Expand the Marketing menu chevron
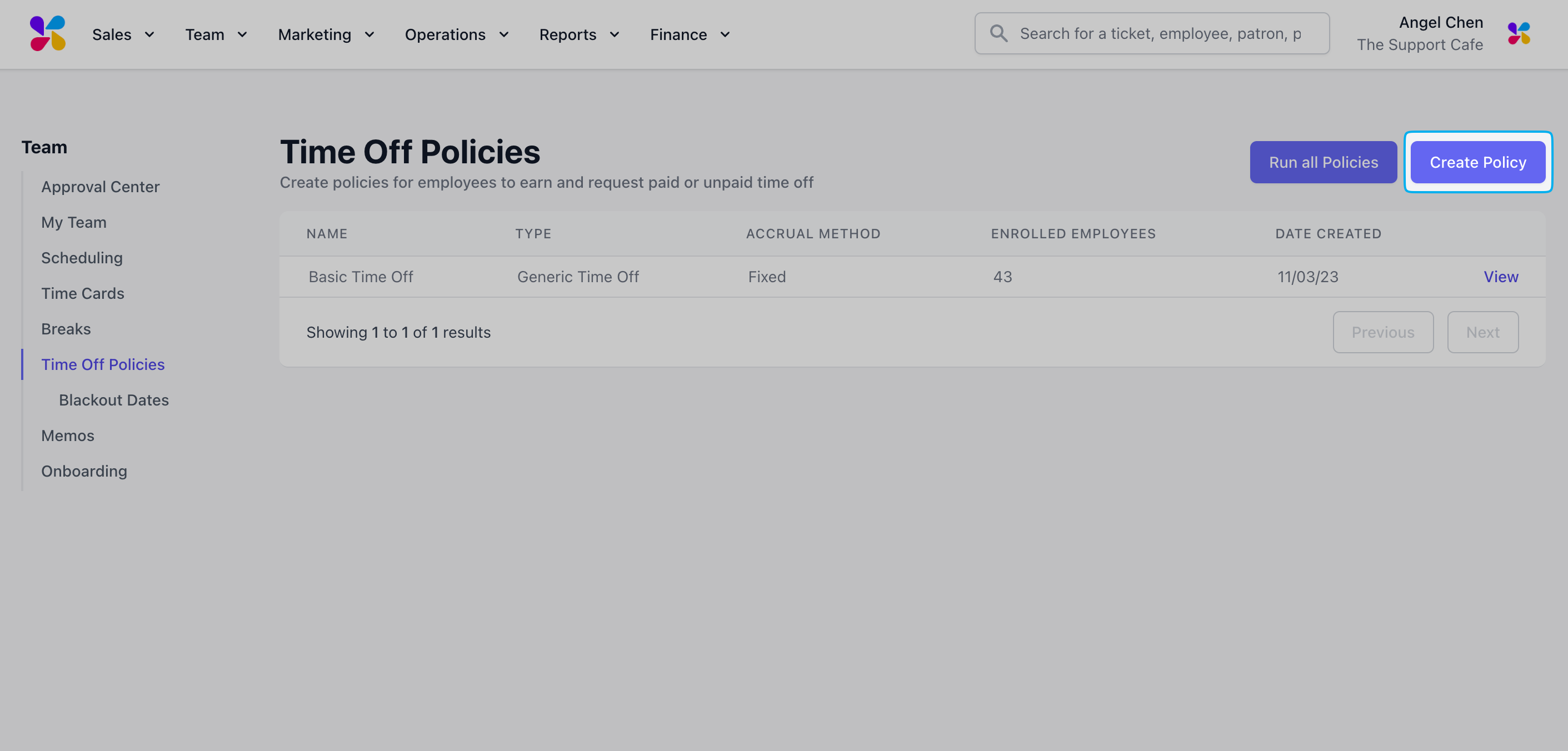Viewport: 1568px width, 751px height. coord(369,34)
